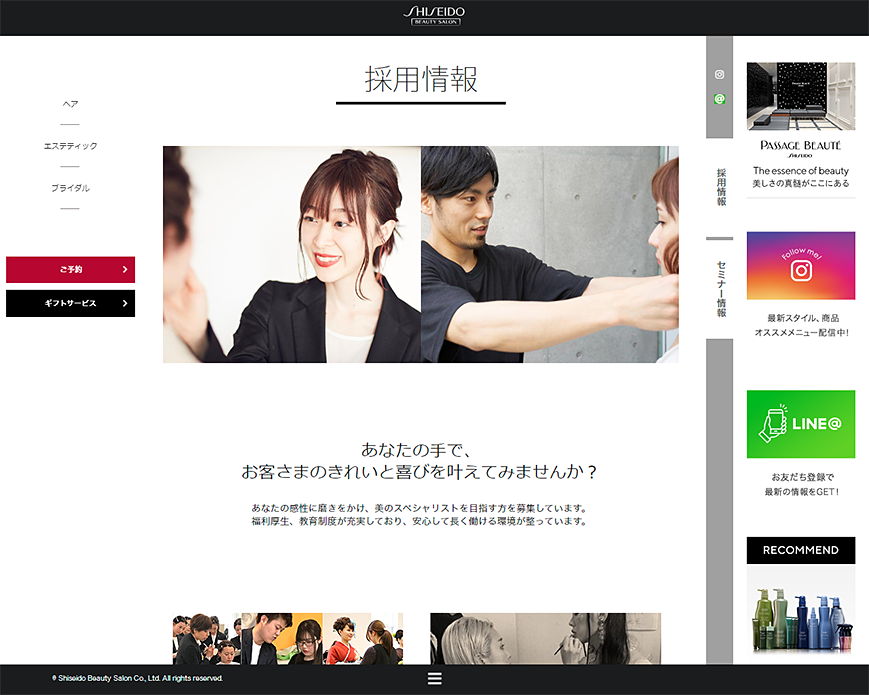869x695 pixels.
Task: Click the Shiseido Beauty Salon logo
Action: 433,16
